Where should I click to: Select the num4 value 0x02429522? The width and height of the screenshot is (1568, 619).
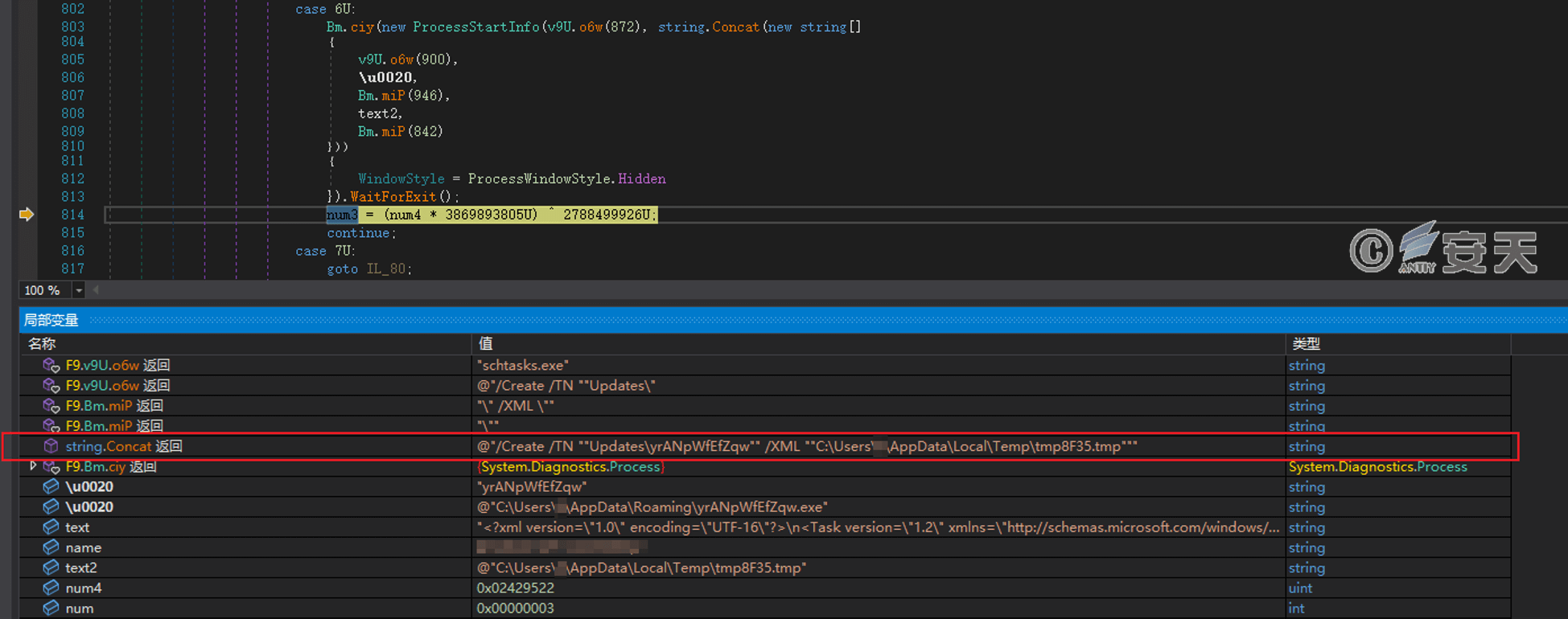pyautogui.click(x=516, y=588)
